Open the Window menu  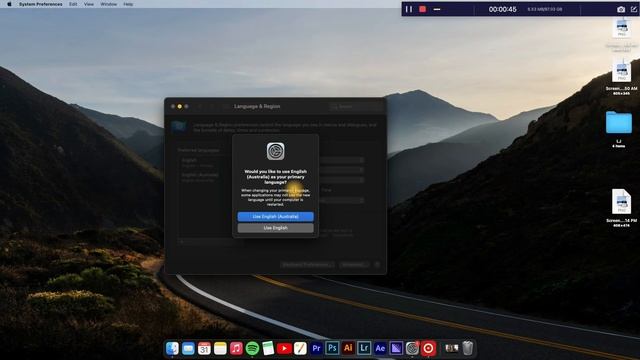[x=109, y=4]
